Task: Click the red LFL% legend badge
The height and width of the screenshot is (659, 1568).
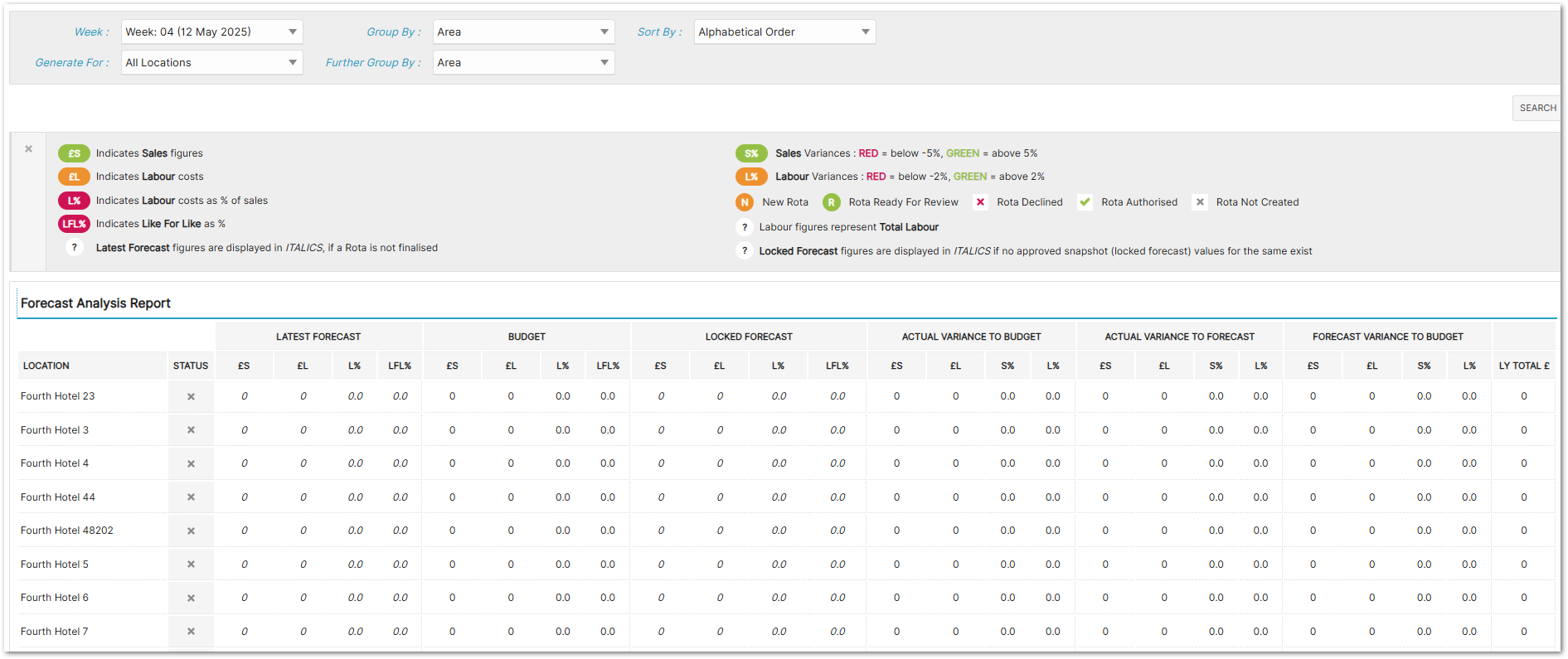Action: tap(74, 224)
